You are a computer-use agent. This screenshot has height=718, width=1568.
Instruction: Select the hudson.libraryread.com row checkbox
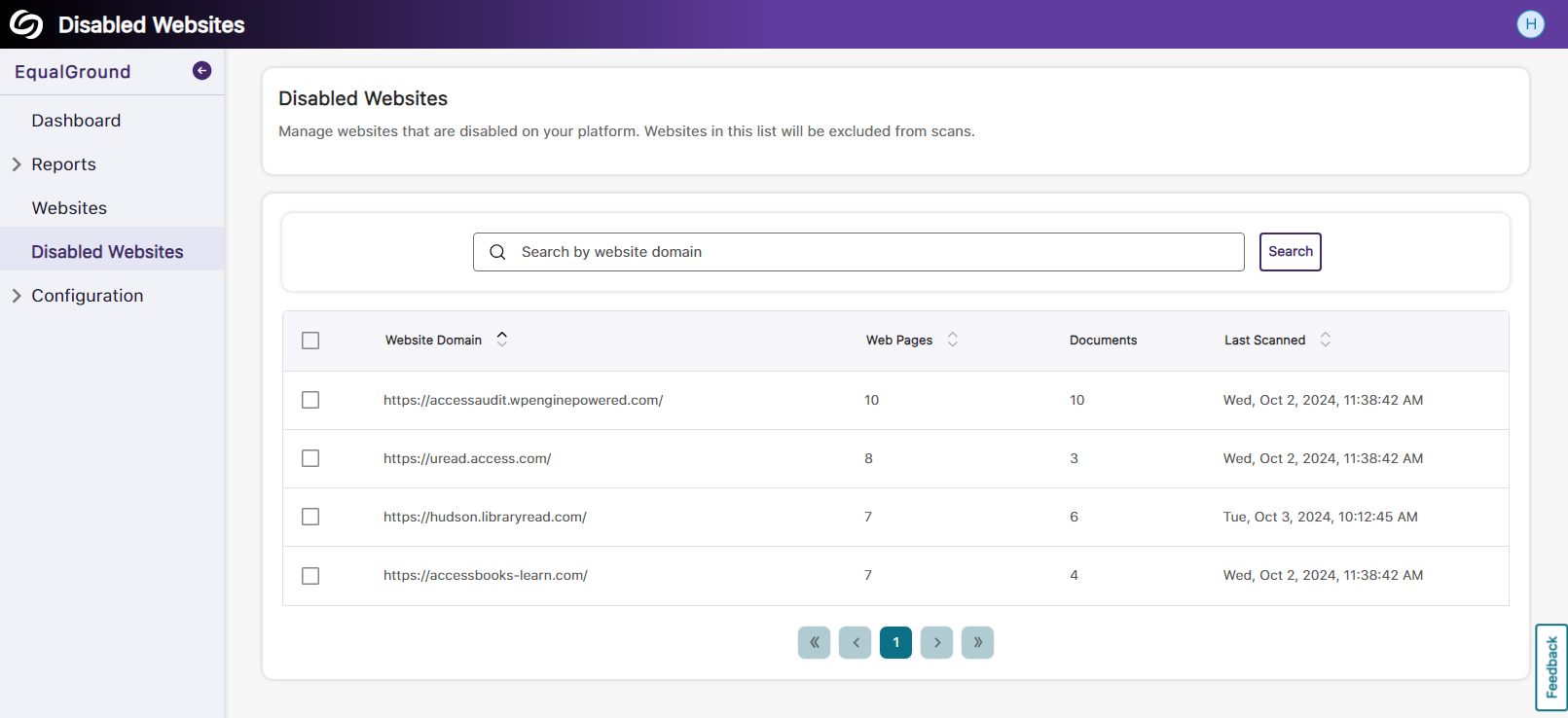click(x=310, y=517)
